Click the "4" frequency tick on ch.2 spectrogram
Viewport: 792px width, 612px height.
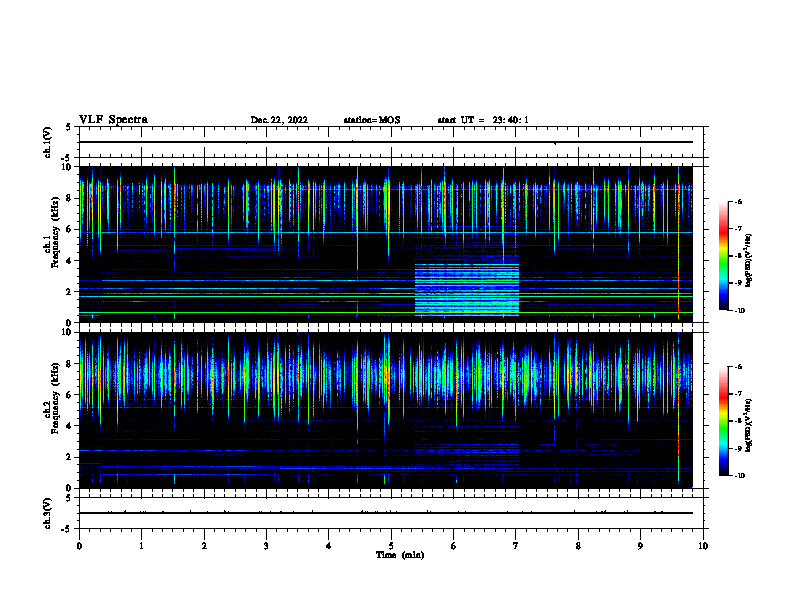70,426
